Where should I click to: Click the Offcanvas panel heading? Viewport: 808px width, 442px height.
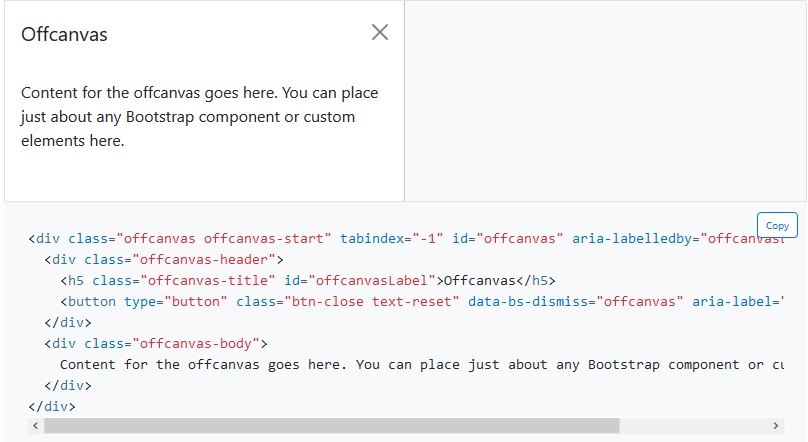[64, 34]
